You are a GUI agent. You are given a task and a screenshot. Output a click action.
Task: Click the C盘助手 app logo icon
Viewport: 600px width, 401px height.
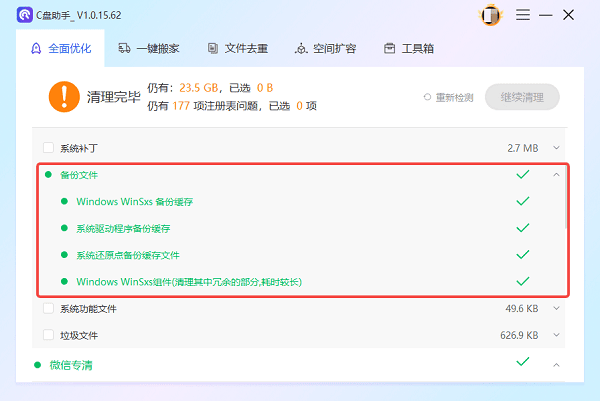(x=24, y=15)
